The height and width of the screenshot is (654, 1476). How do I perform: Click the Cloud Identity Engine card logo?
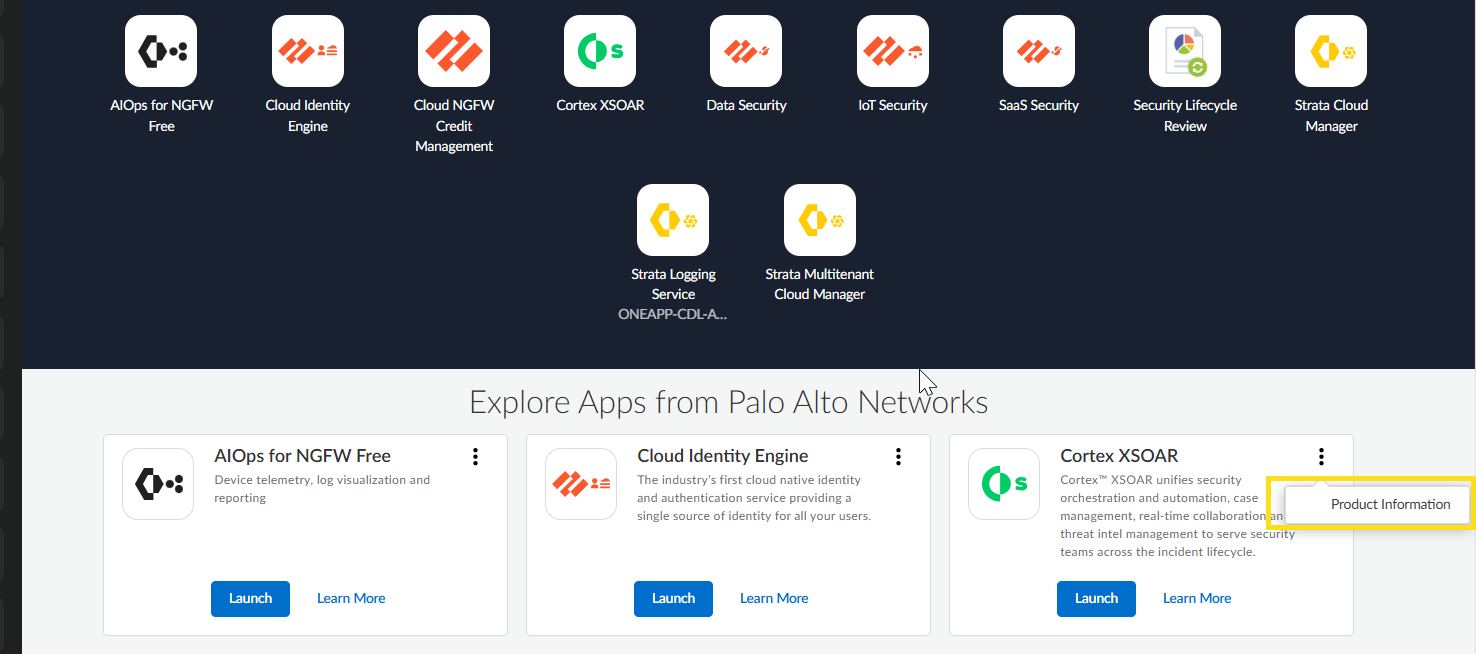point(581,484)
